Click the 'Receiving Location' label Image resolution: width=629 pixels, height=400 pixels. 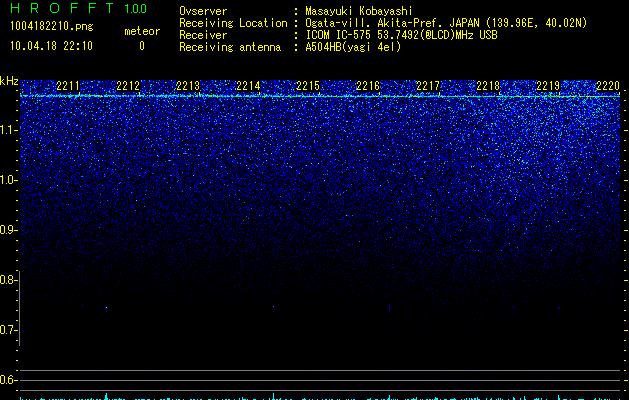coord(233,23)
